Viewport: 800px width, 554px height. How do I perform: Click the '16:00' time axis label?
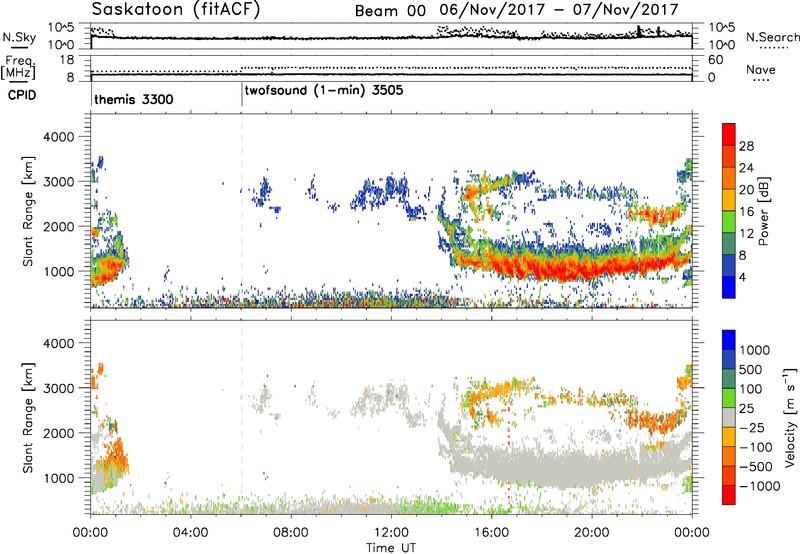491,533
